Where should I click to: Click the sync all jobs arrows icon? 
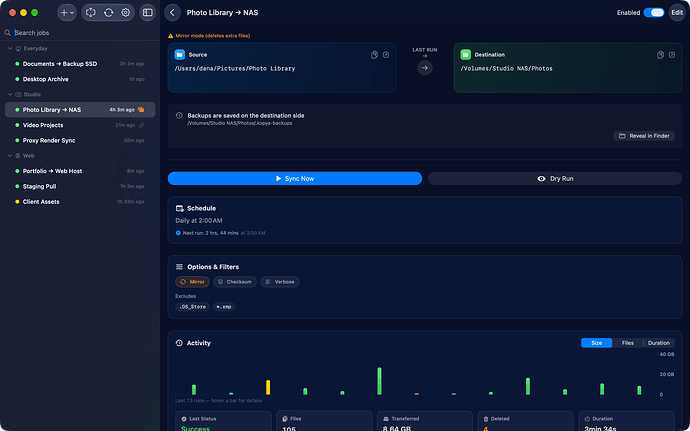(91, 13)
